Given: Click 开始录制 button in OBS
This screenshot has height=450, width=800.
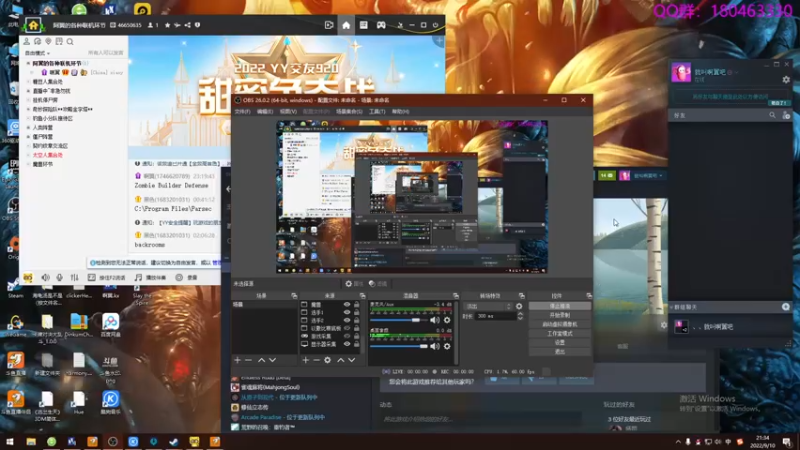Looking at the screenshot, I should coord(560,315).
